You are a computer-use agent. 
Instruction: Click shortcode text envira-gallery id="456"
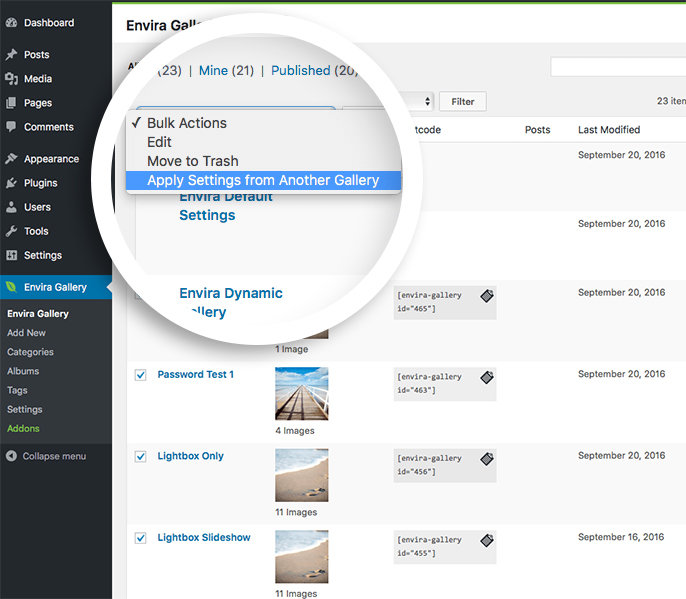click(429, 465)
